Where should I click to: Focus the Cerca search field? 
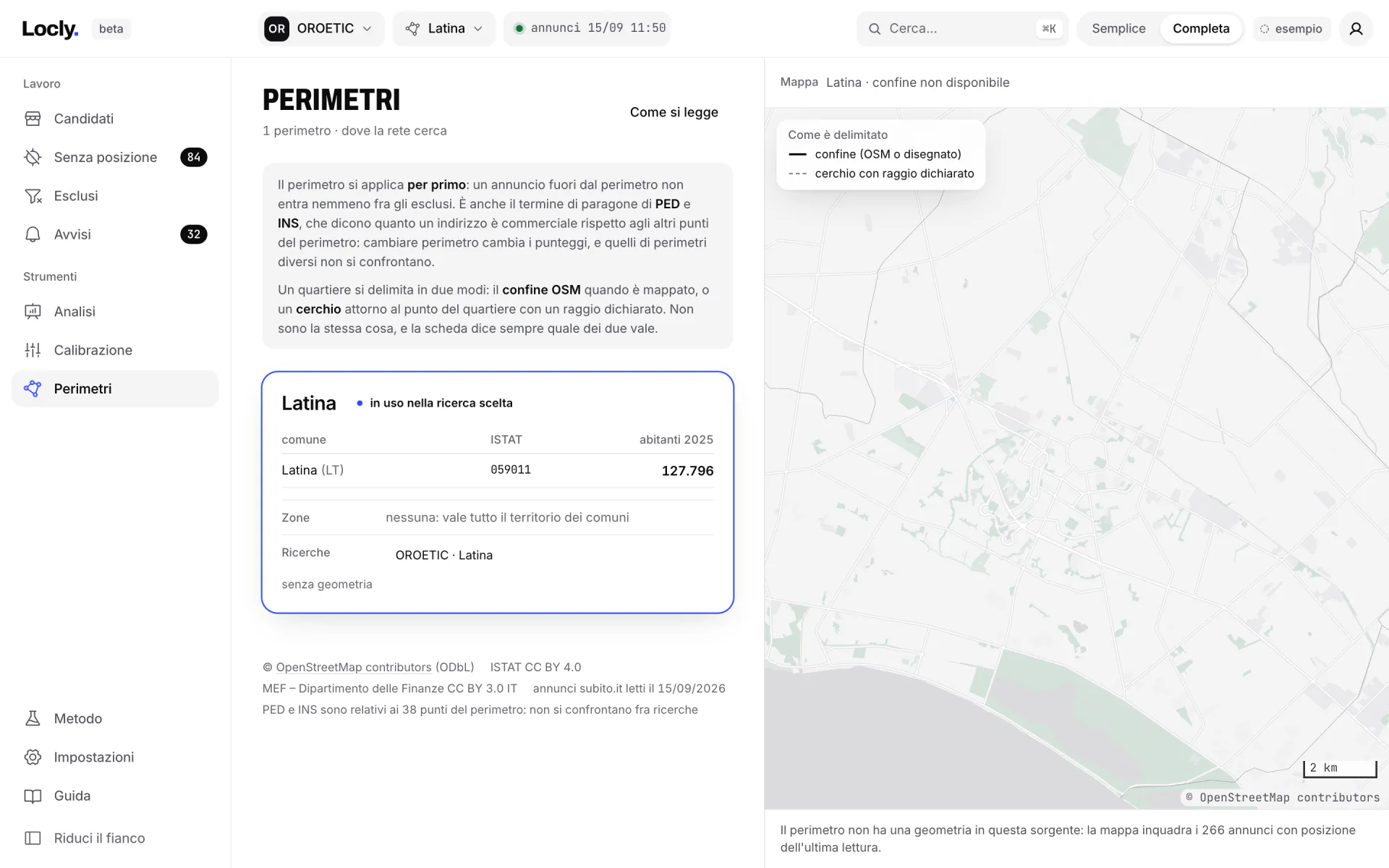962,29
